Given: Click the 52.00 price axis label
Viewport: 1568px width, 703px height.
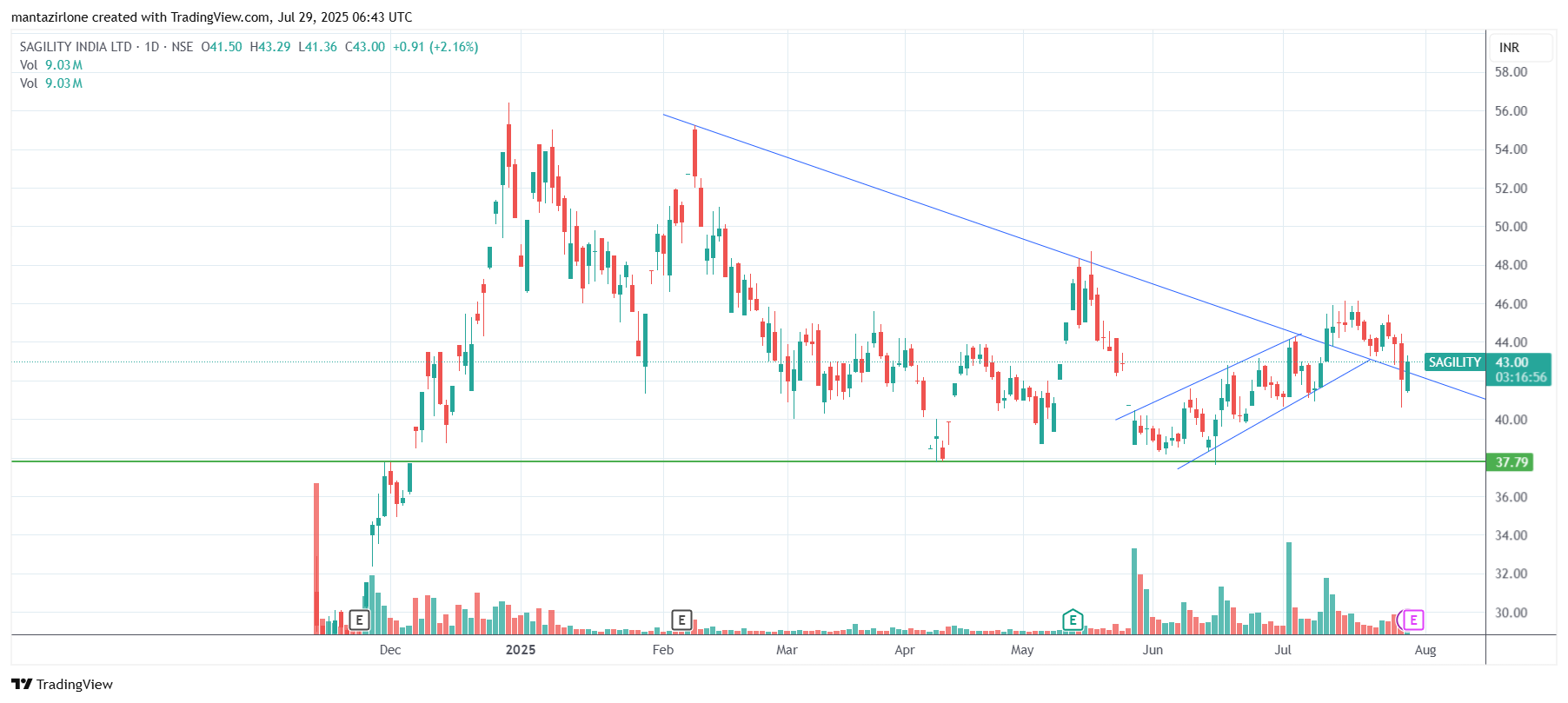Looking at the screenshot, I should click(1511, 189).
